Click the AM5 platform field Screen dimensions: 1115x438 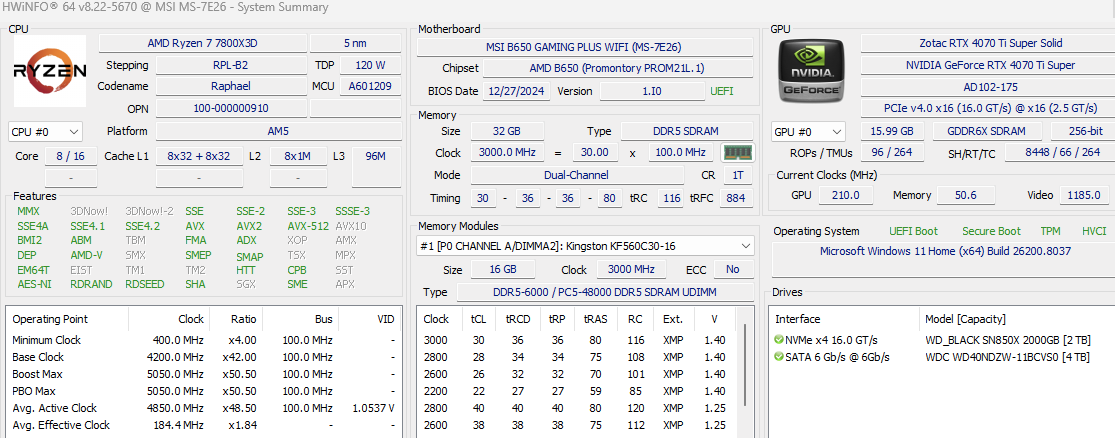coord(278,132)
